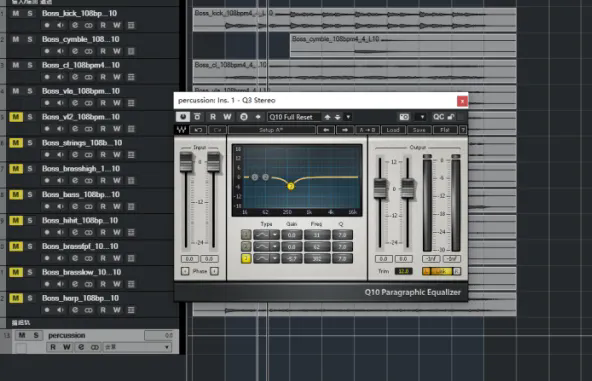Unmute the Boss_strings track
592x381 pixels.
point(15,143)
